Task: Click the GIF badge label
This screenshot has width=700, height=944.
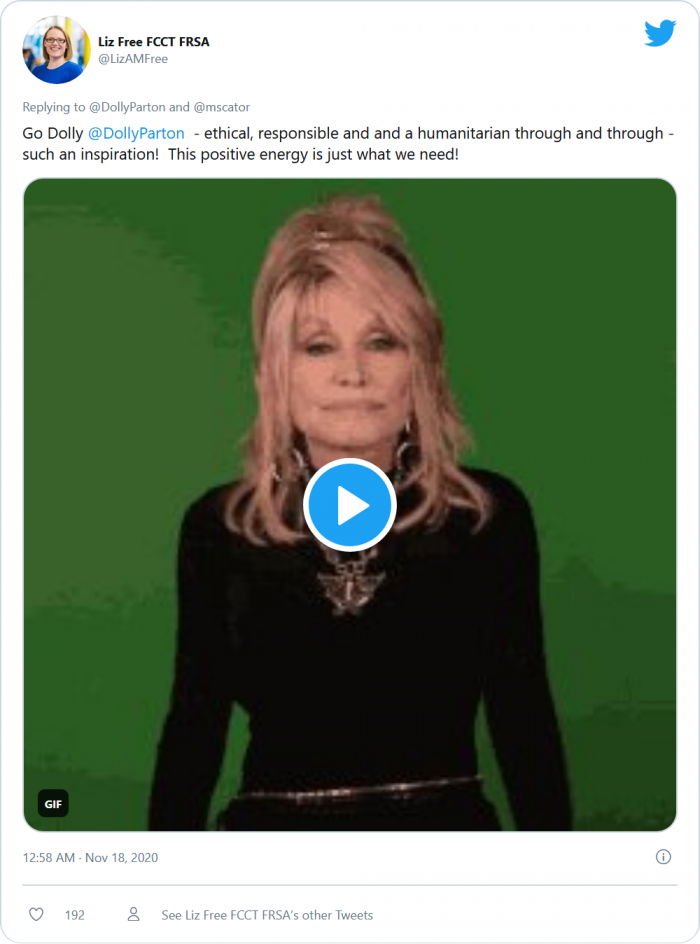Action: tap(53, 804)
